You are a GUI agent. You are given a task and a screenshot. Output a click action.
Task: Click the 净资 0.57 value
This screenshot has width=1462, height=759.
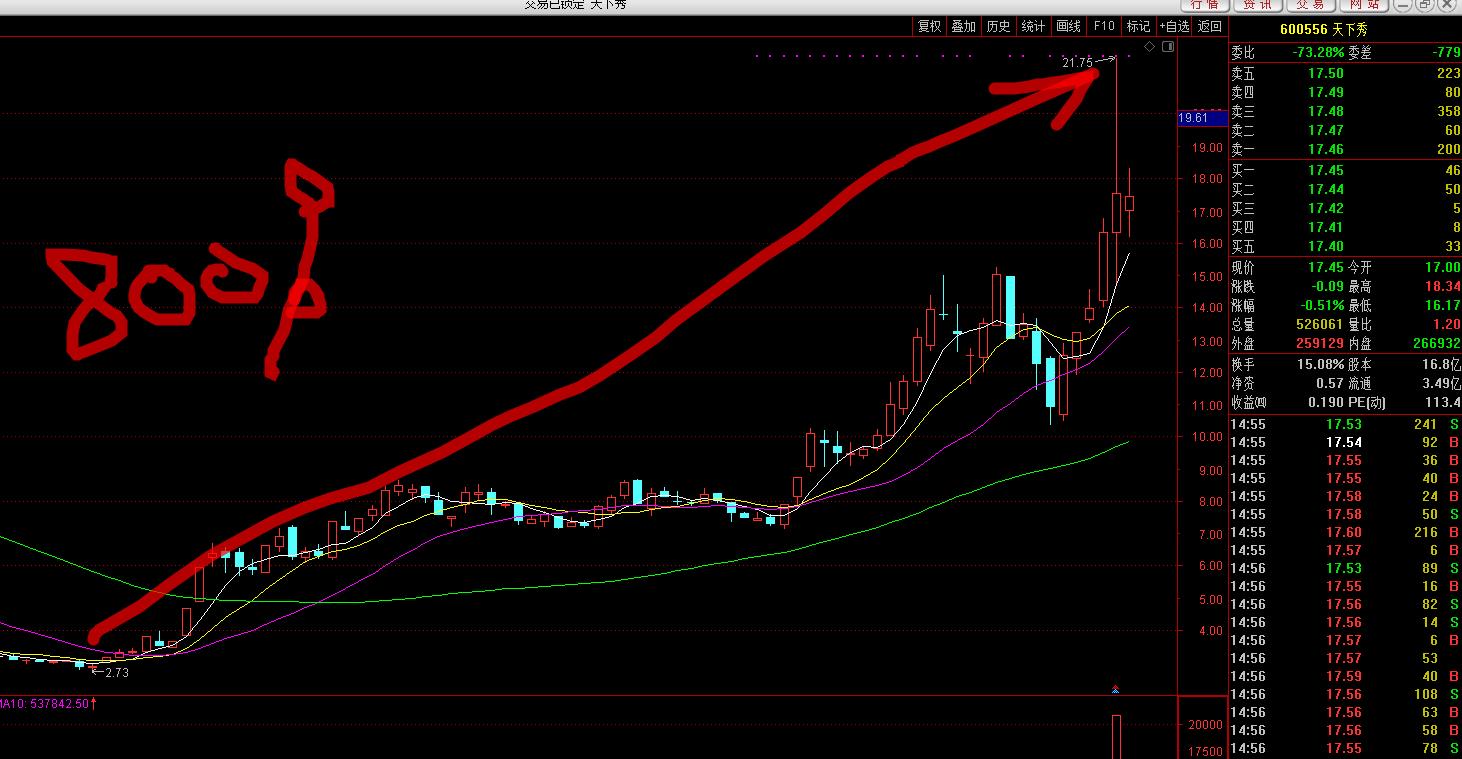[x=1329, y=383]
